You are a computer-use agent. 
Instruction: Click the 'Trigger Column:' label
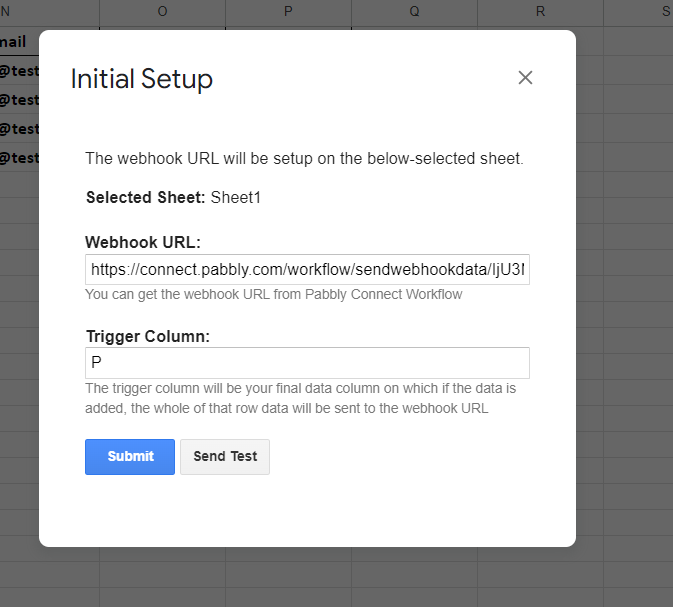[148, 336]
